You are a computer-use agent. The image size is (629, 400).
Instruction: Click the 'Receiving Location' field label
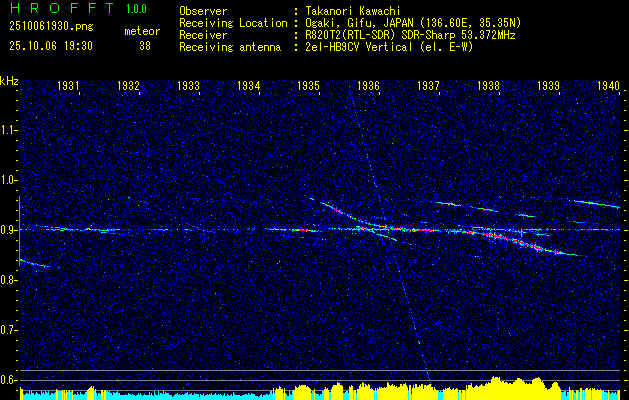(233, 23)
